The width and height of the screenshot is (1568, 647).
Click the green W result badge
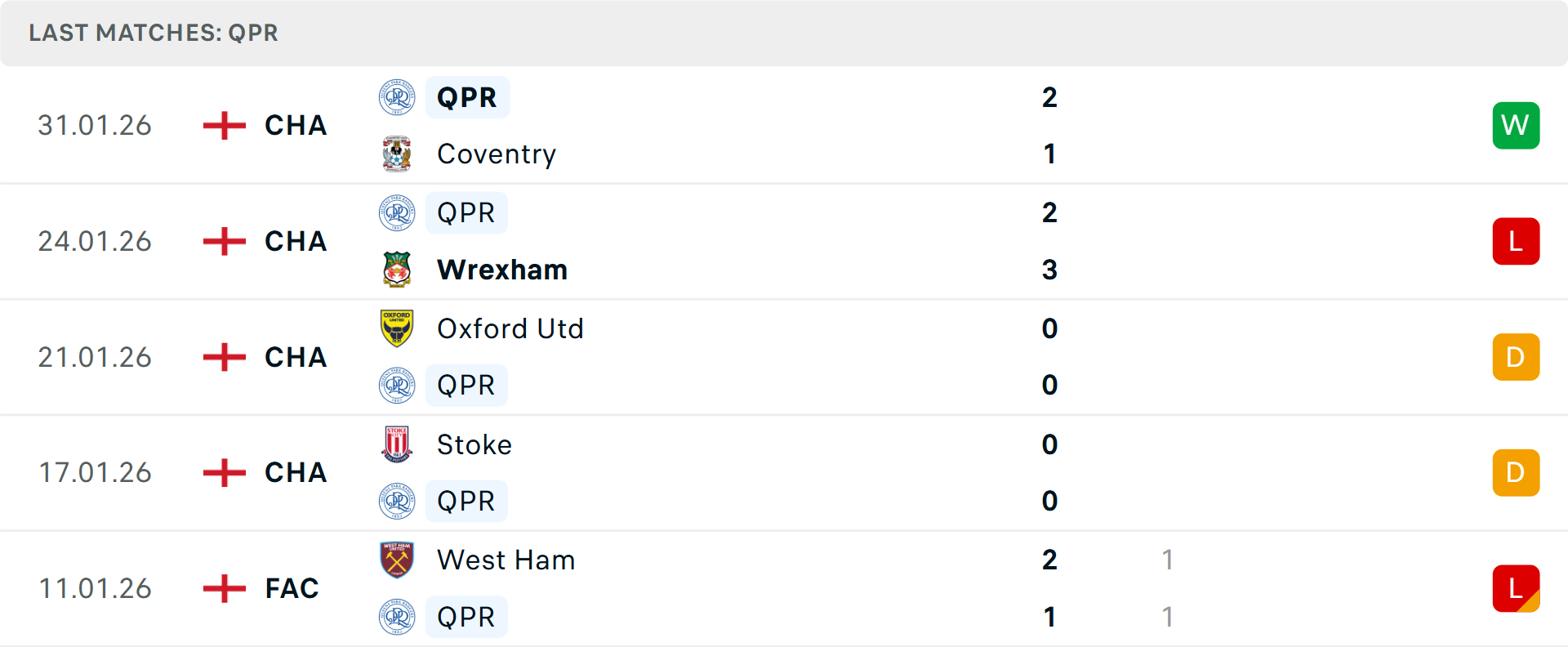1516,126
